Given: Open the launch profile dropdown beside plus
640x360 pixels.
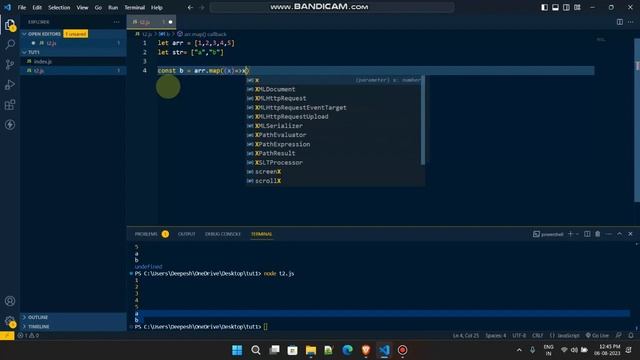Looking at the screenshot, I should click(577, 234).
